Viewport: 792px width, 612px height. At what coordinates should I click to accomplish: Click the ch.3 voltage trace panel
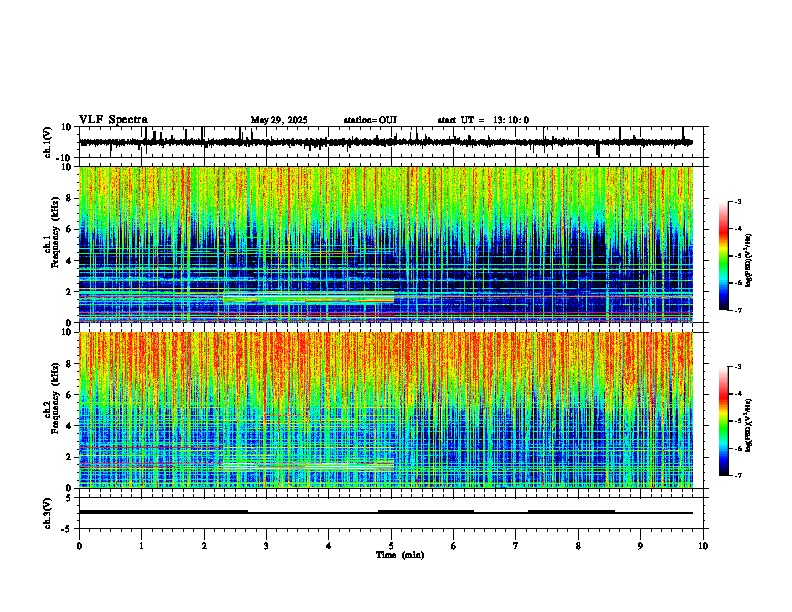(x=391, y=513)
